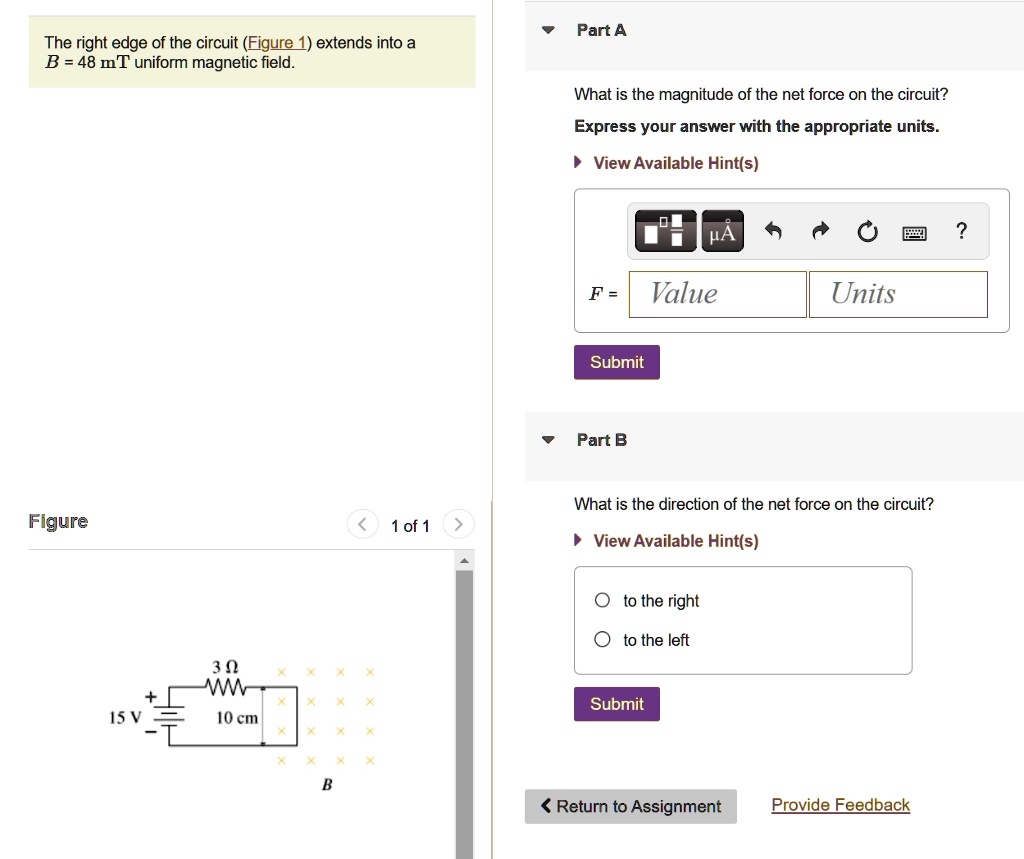Click the redo arrow icon
Viewport: 1024px width, 859px height.
click(819, 230)
